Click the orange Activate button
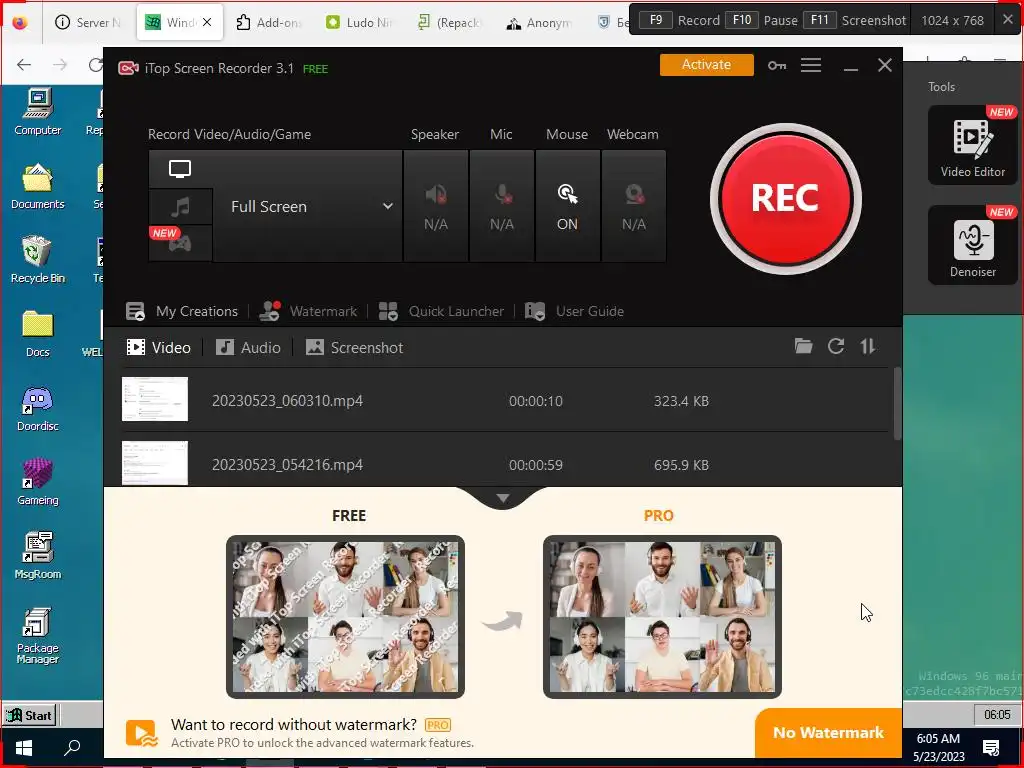 707,65
